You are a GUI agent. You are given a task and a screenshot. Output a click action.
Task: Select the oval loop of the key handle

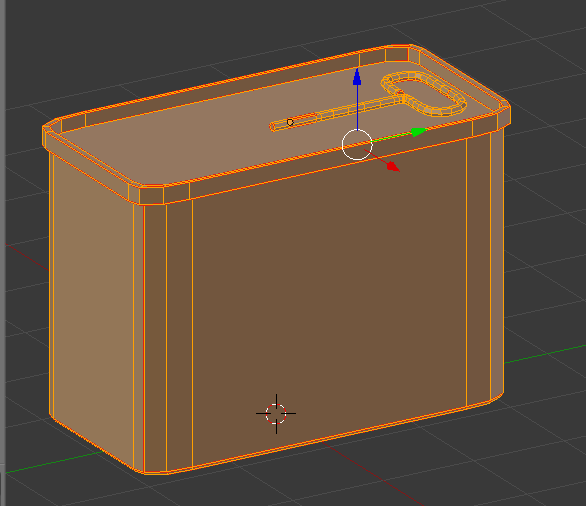click(423, 94)
